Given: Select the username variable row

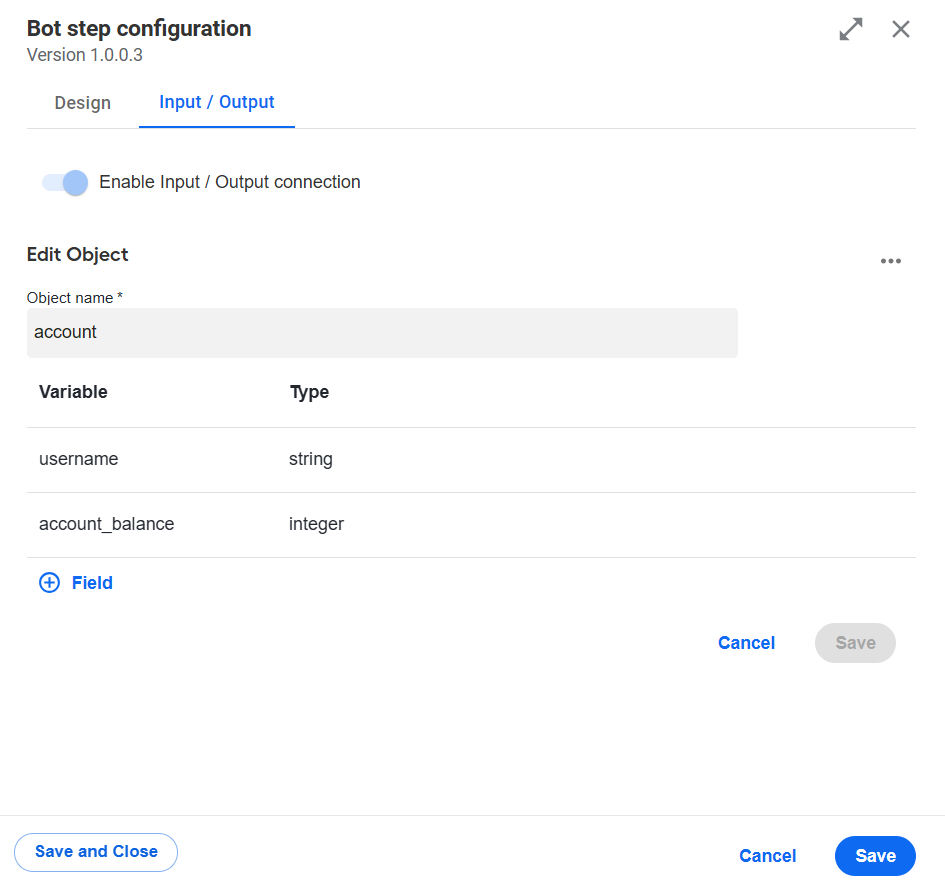Looking at the screenshot, I should [471, 460].
